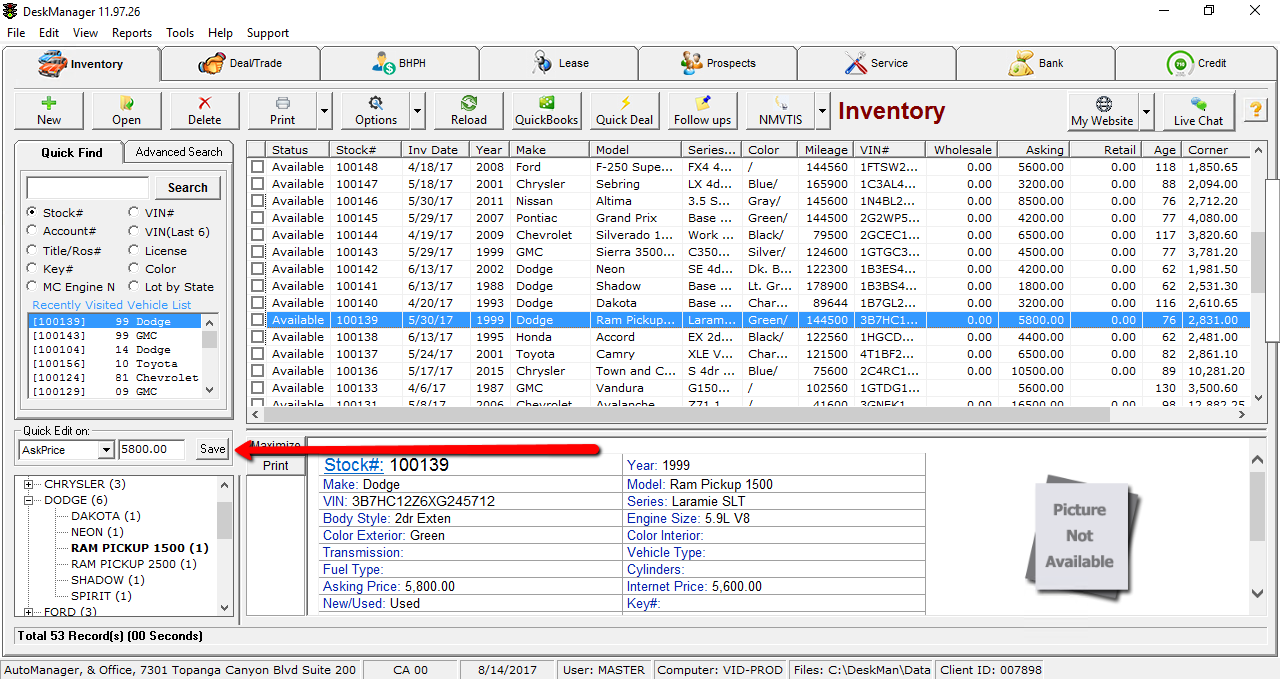Image resolution: width=1280 pixels, height=679 pixels.
Task: Click Save in Quick Edit
Action: pos(213,450)
